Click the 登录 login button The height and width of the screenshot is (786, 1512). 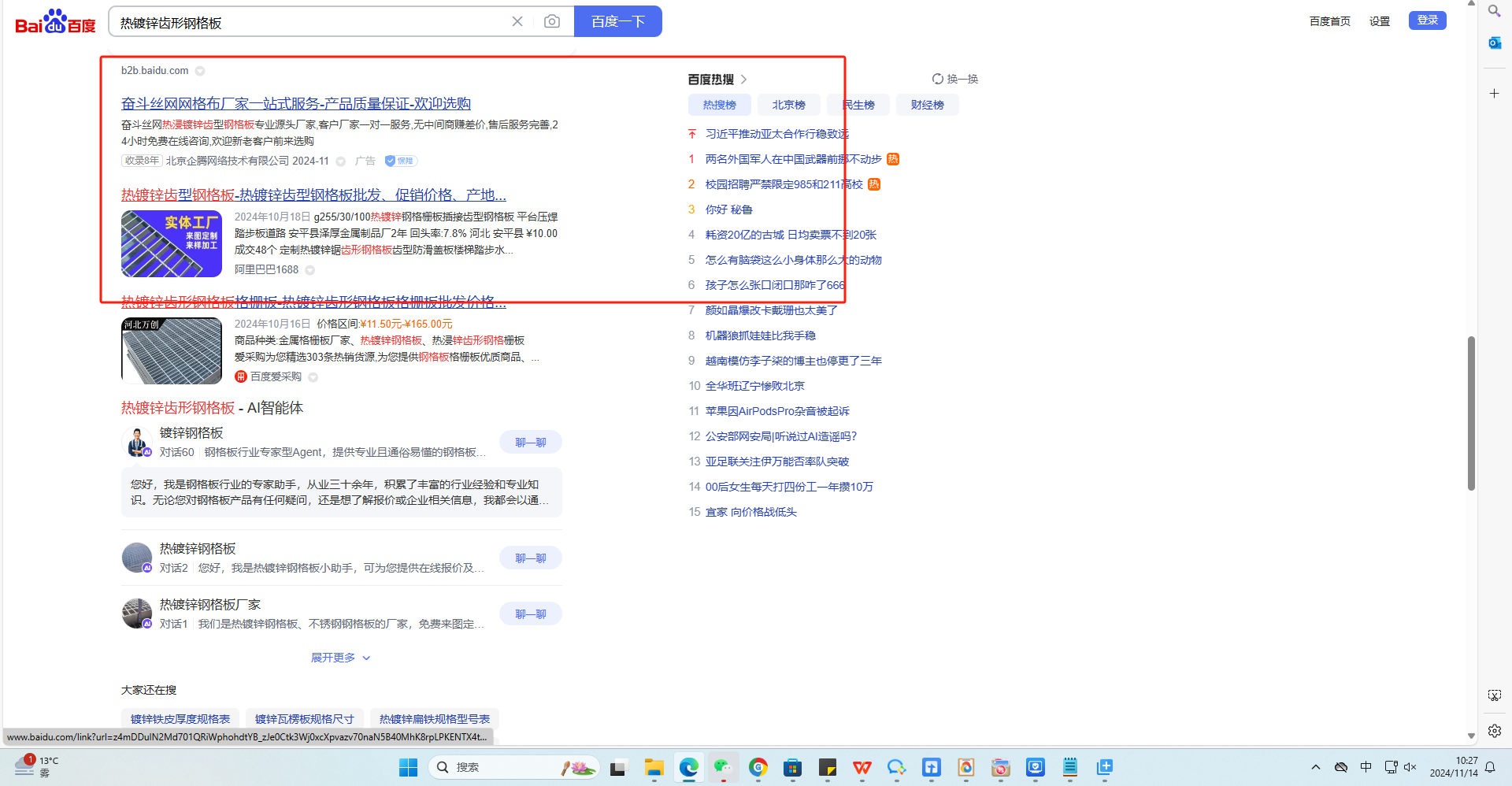pos(1427,20)
